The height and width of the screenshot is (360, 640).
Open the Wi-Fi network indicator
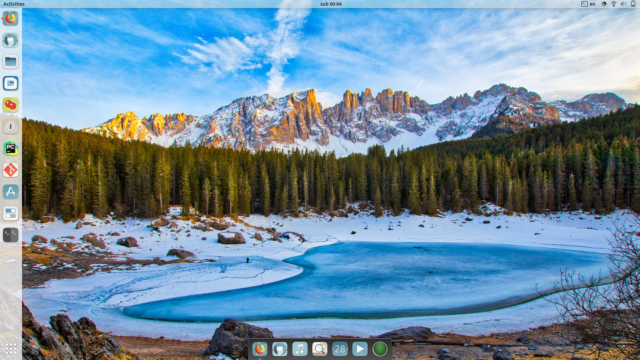[613, 4]
